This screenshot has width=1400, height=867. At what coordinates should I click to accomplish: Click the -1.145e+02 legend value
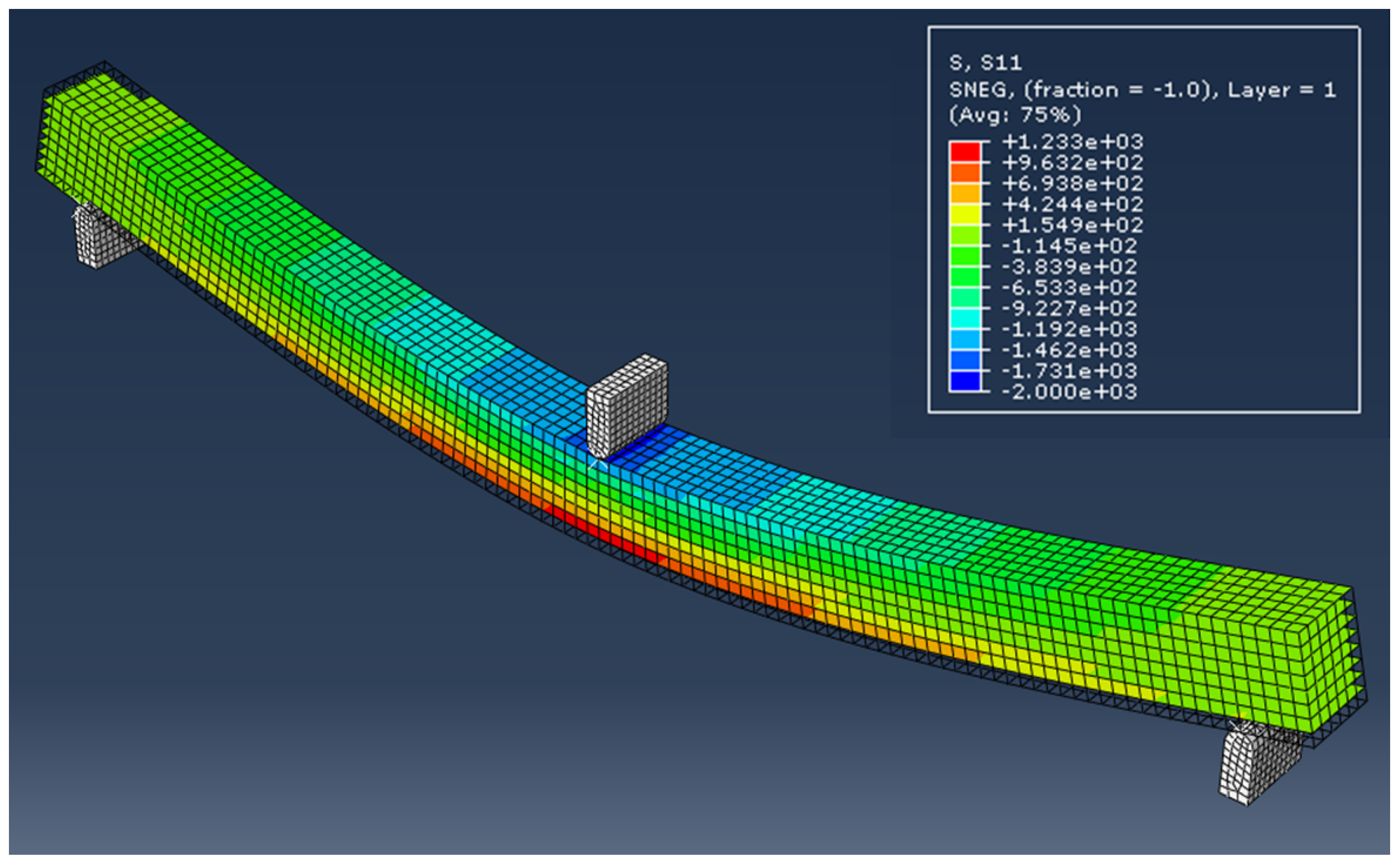[1069, 246]
